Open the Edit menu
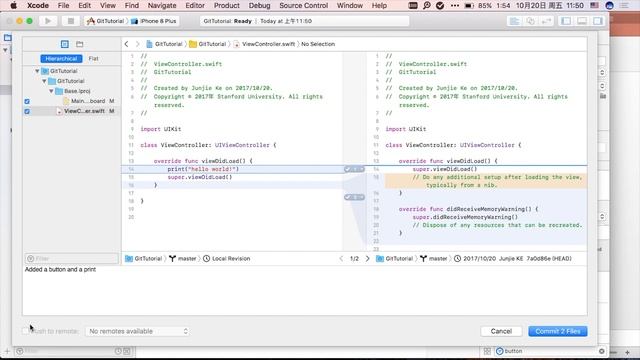The image size is (640, 360). (84, 5)
